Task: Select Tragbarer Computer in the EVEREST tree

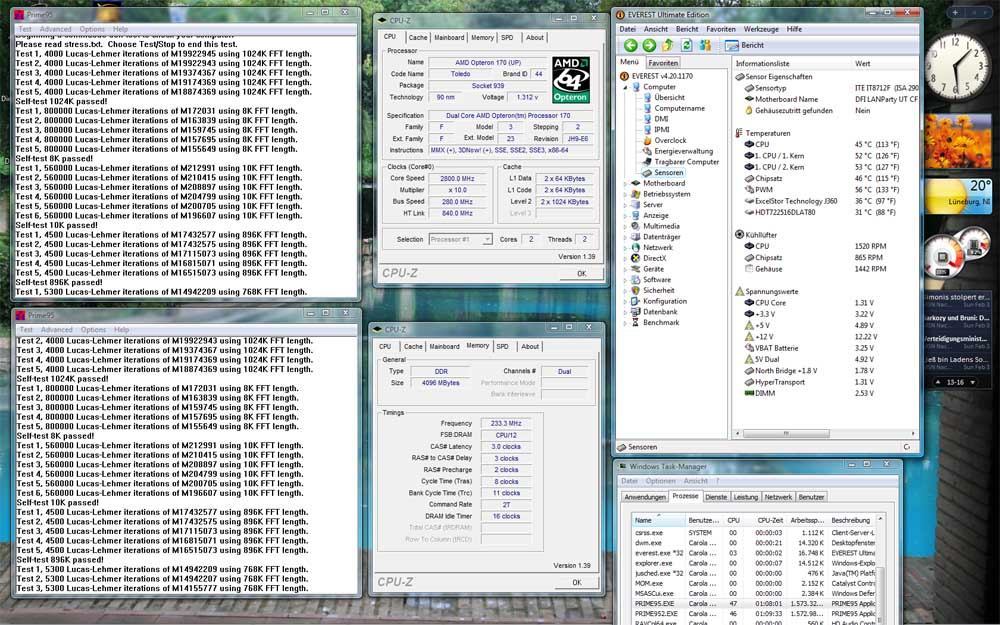Action: pyautogui.click(x=680, y=162)
